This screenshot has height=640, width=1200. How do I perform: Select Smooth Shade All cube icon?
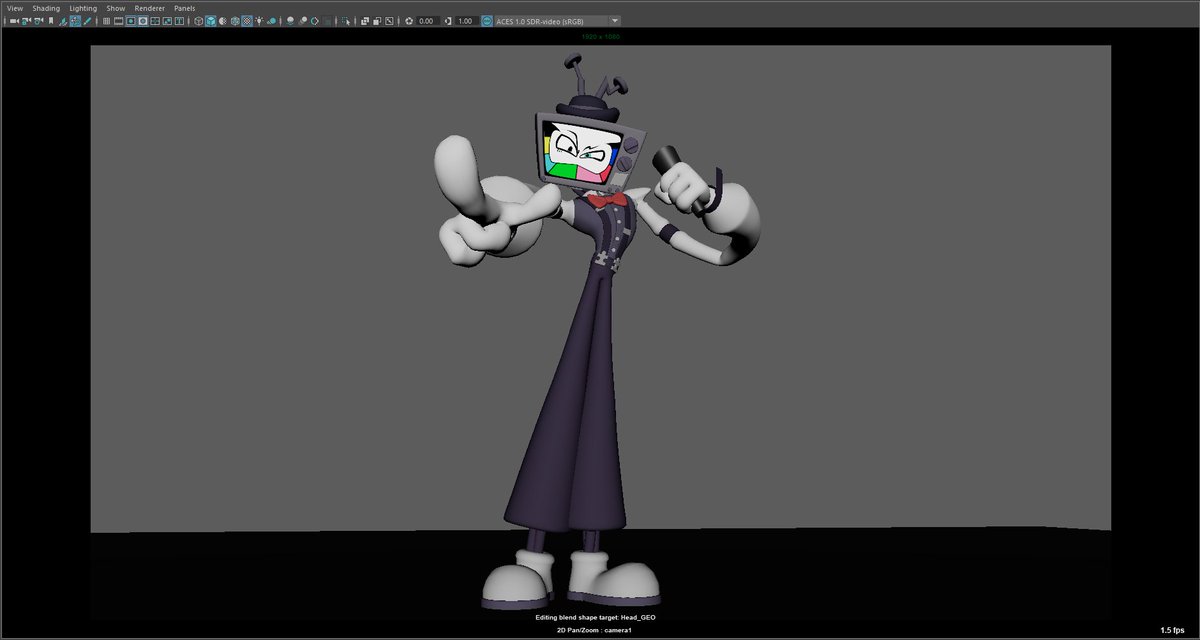pyautogui.click(x=210, y=21)
